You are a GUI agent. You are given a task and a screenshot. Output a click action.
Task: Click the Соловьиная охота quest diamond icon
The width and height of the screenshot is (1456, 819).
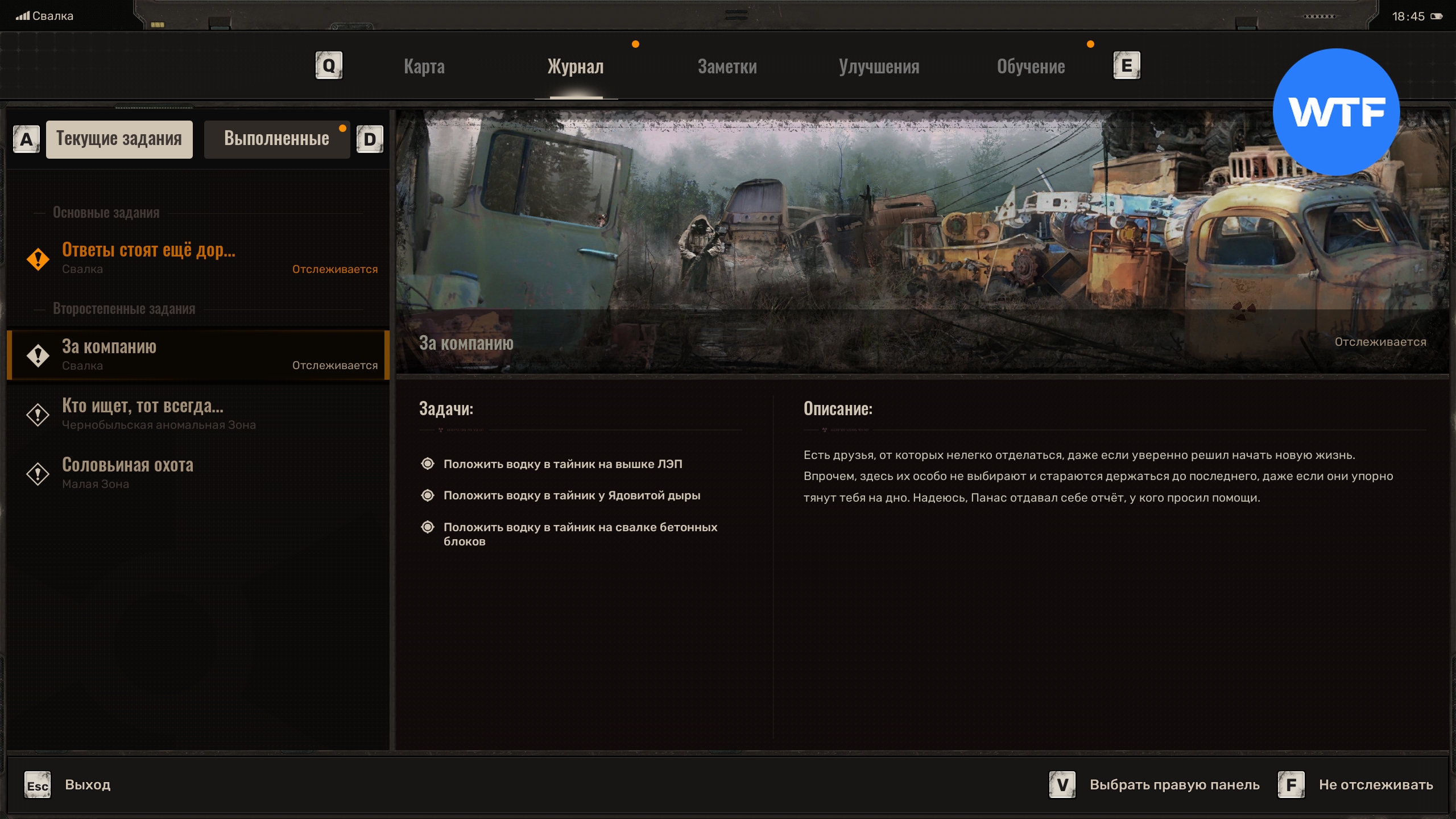pos(38,473)
